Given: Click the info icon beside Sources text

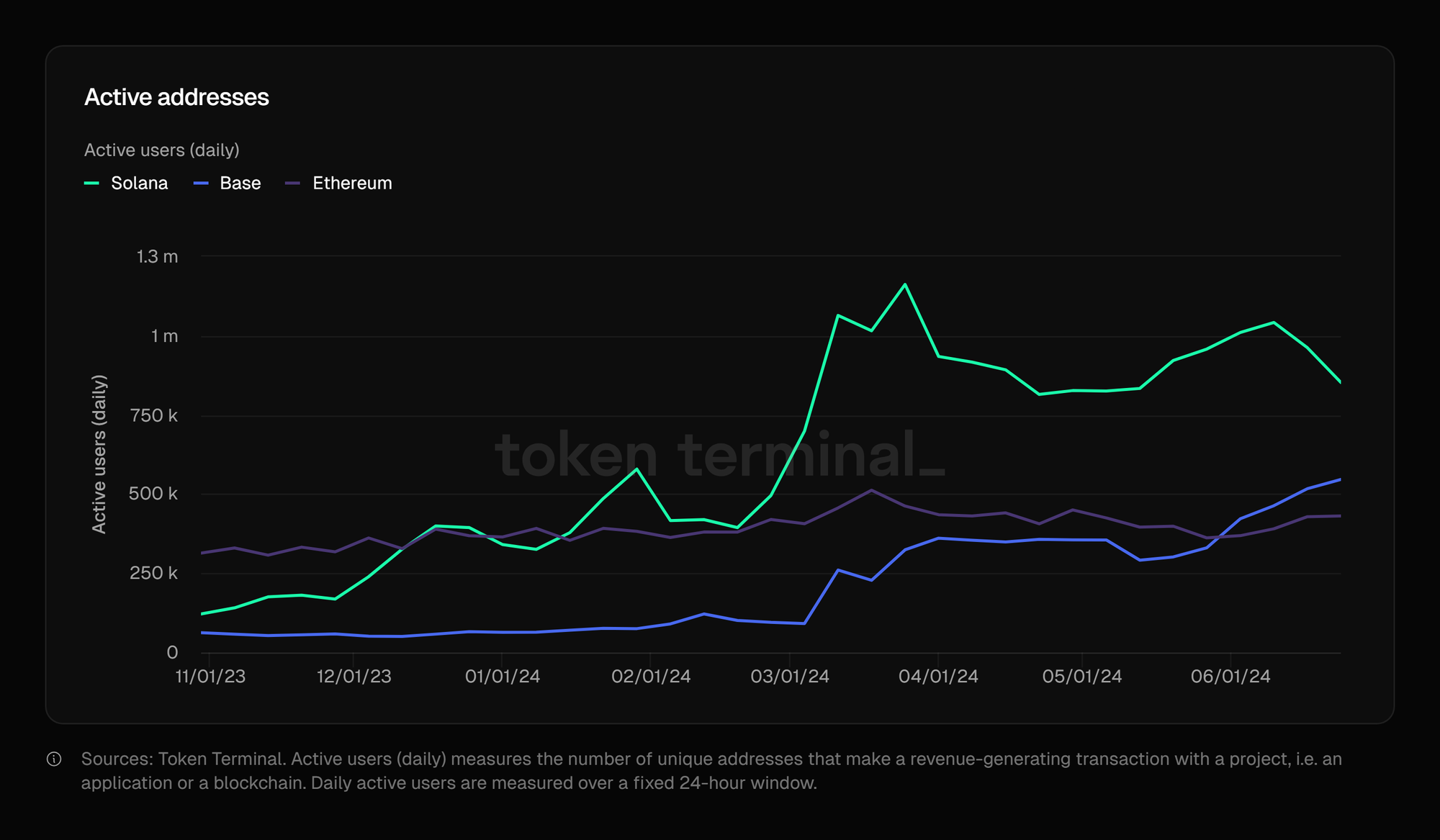Looking at the screenshot, I should coord(54,759).
